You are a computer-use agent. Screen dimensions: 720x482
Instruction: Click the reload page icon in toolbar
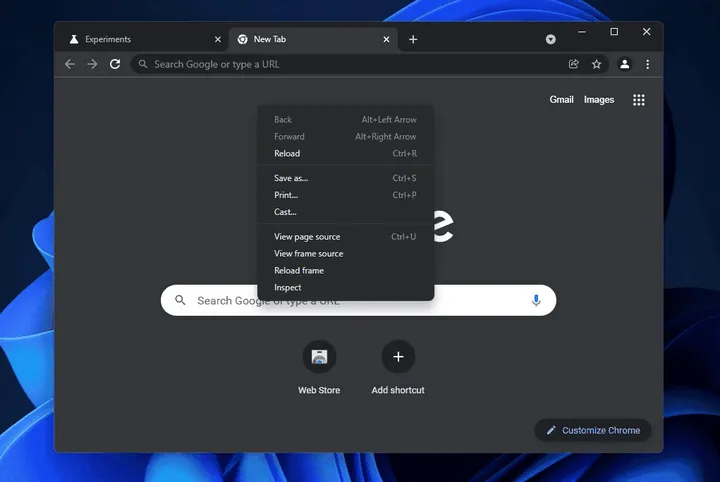[115, 64]
